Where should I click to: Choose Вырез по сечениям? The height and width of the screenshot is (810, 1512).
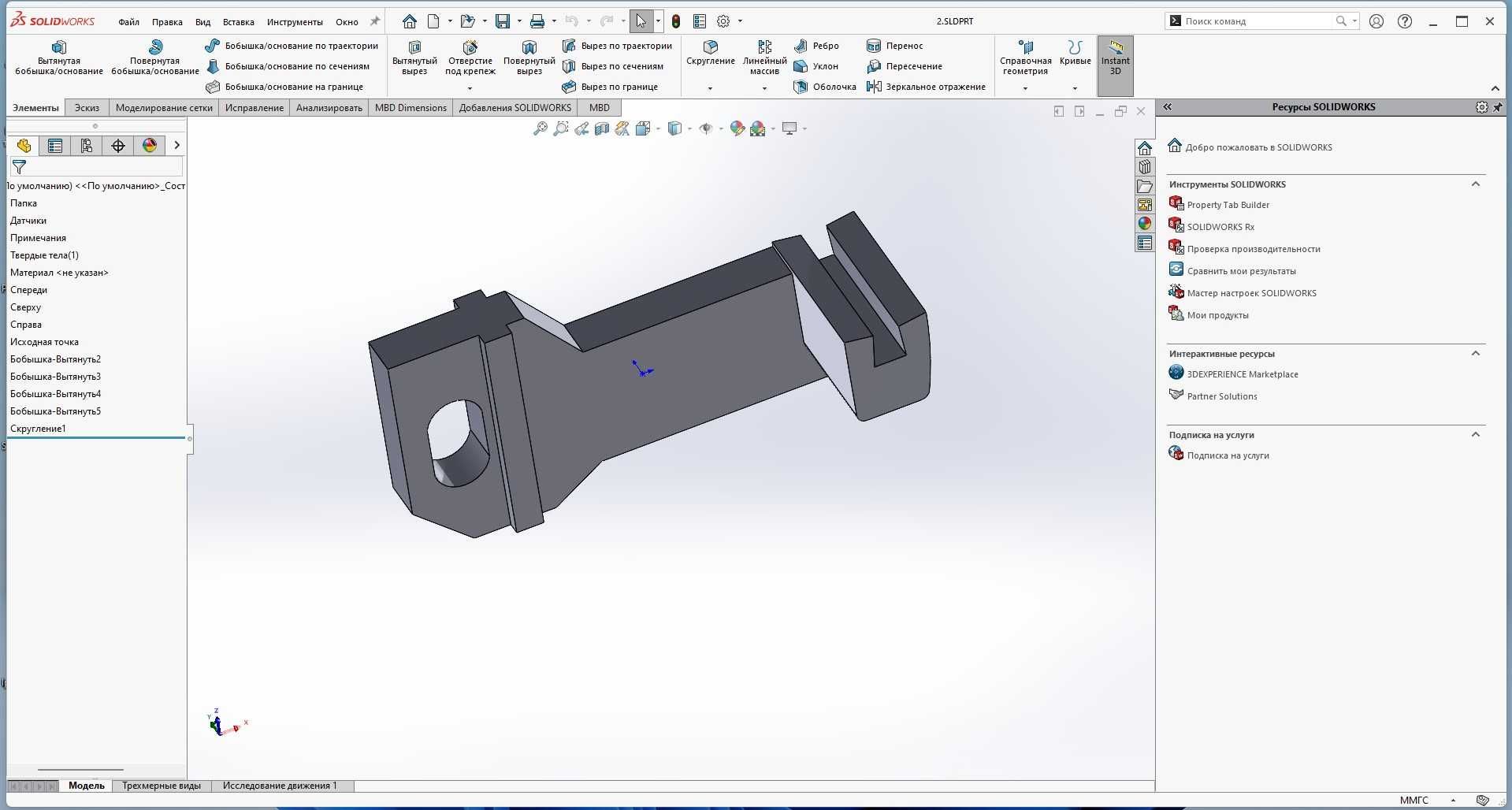coord(613,66)
